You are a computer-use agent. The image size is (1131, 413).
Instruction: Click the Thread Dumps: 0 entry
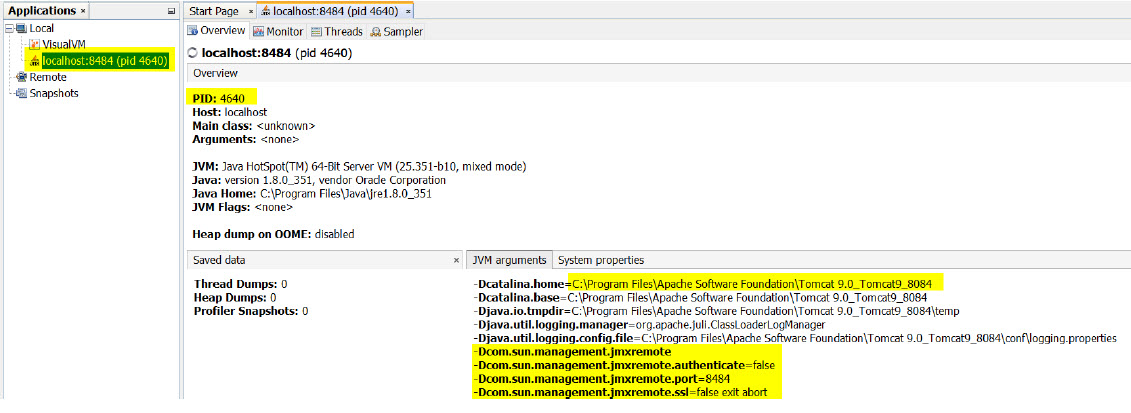click(x=241, y=284)
